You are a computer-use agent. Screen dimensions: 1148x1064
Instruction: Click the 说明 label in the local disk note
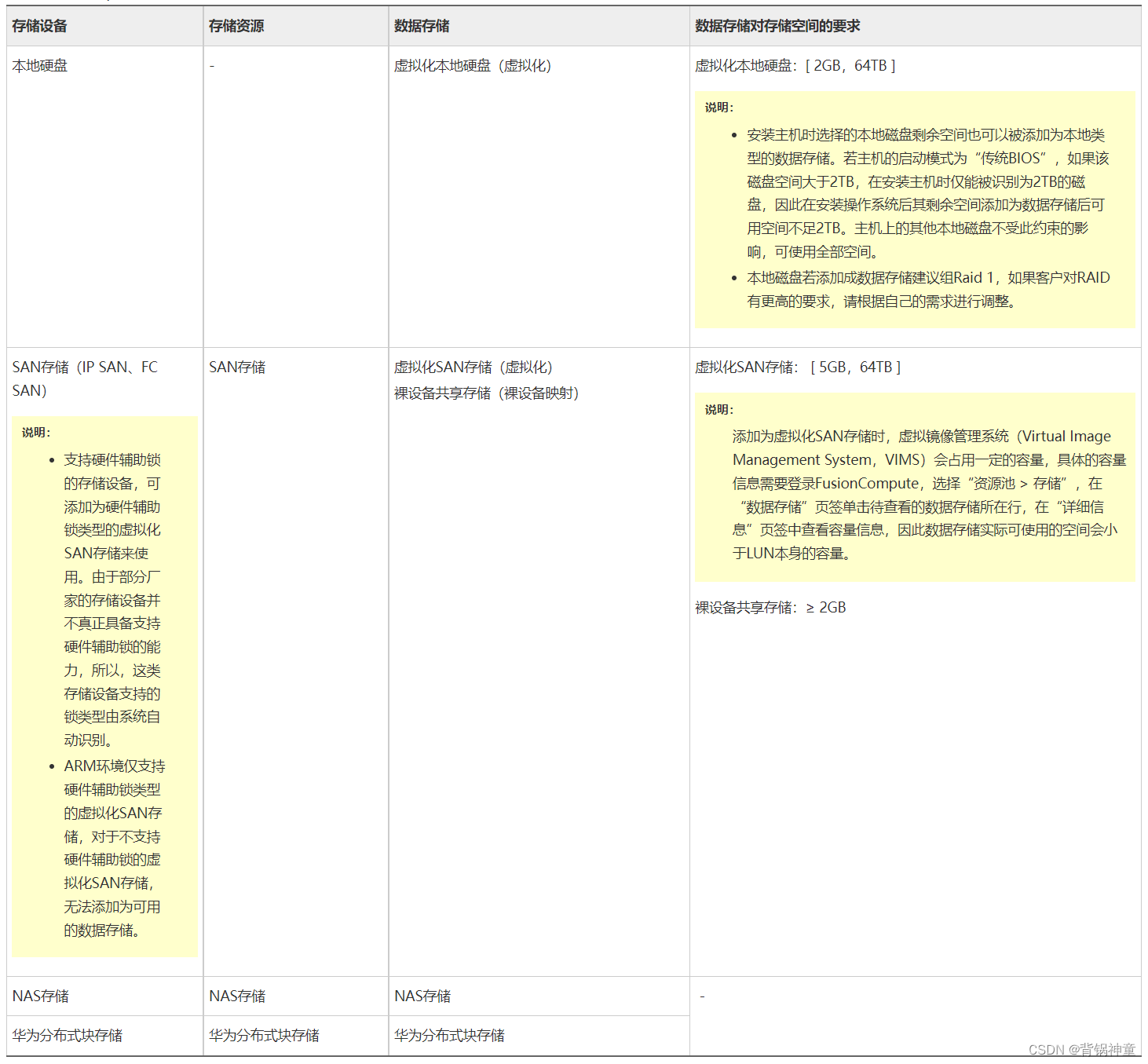pyautogui.click(x=718, y=108)
